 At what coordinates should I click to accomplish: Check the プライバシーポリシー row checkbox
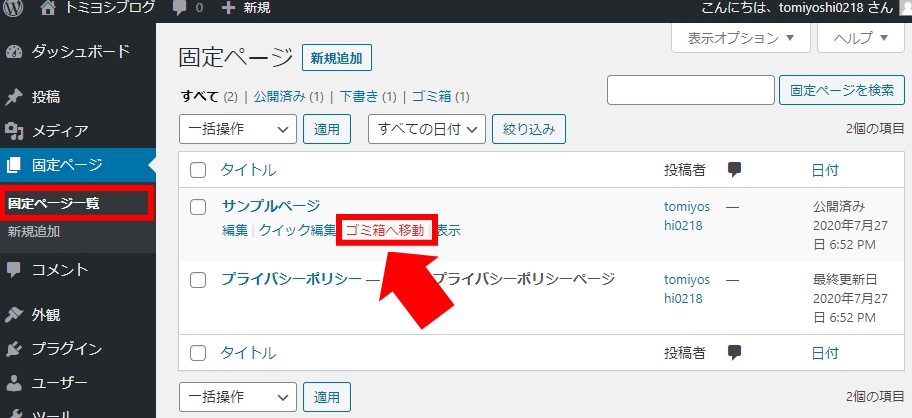point(198,280)
